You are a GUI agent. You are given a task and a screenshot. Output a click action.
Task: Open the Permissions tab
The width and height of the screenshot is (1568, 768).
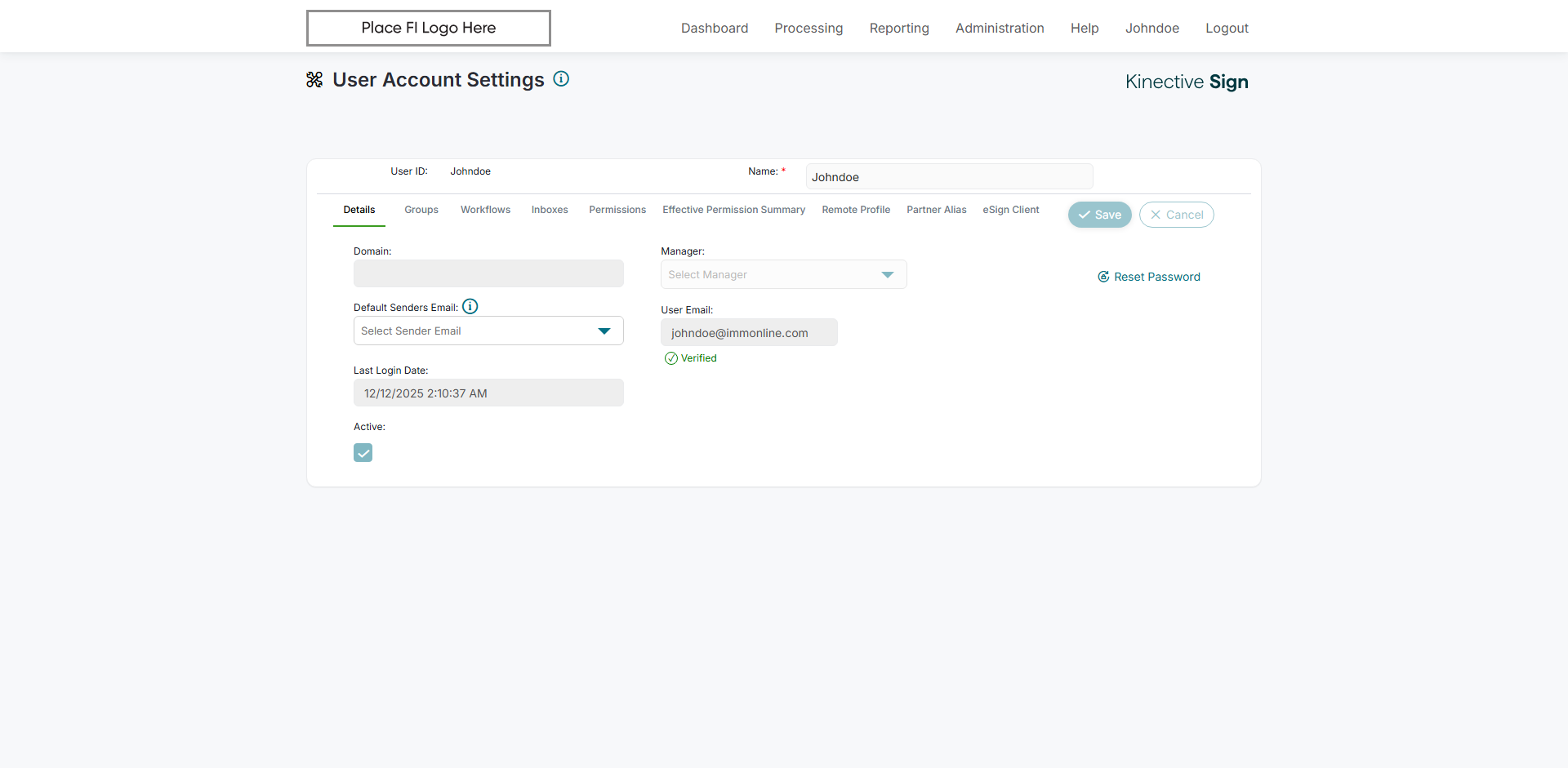point(617,210)
